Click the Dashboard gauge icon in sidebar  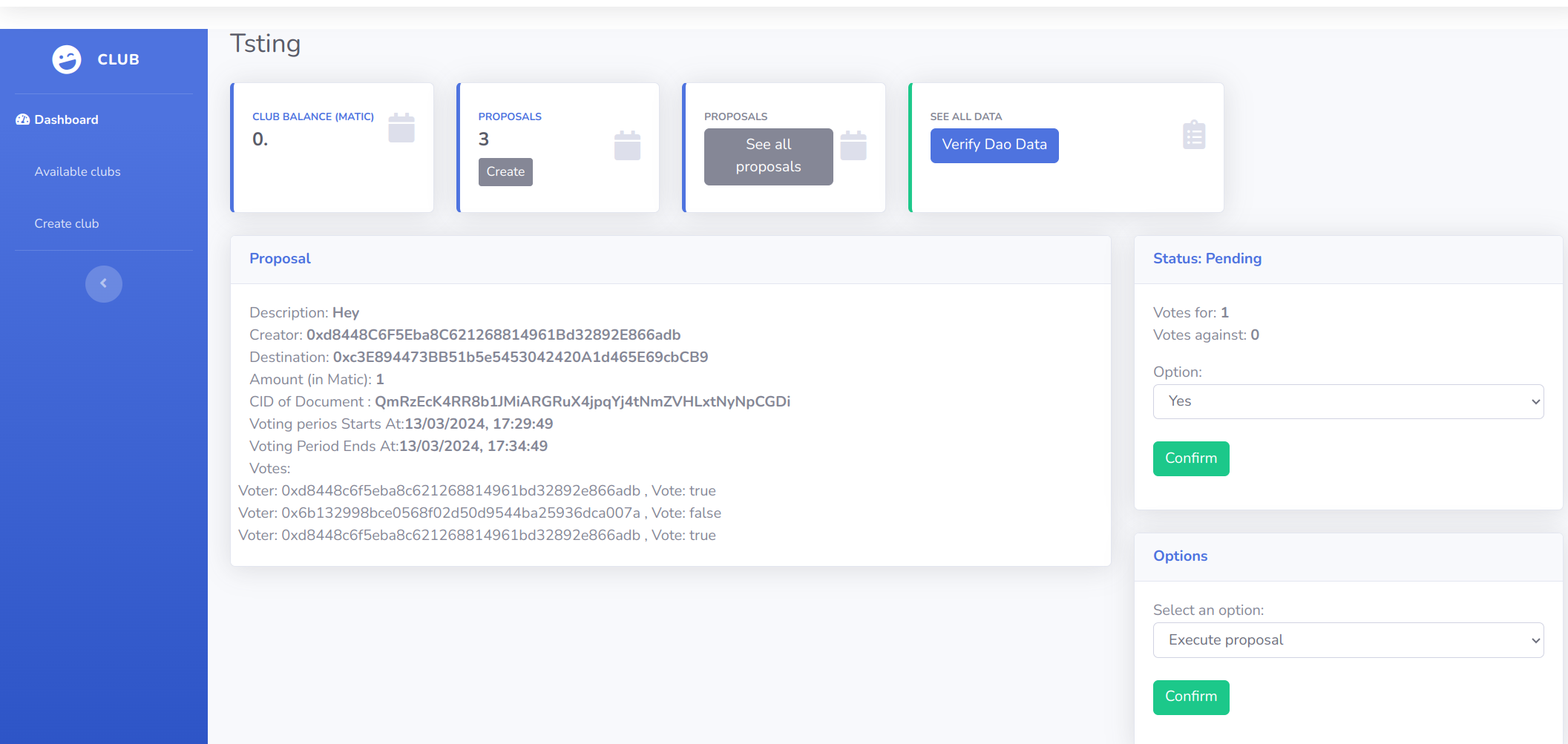pos(23,119)
